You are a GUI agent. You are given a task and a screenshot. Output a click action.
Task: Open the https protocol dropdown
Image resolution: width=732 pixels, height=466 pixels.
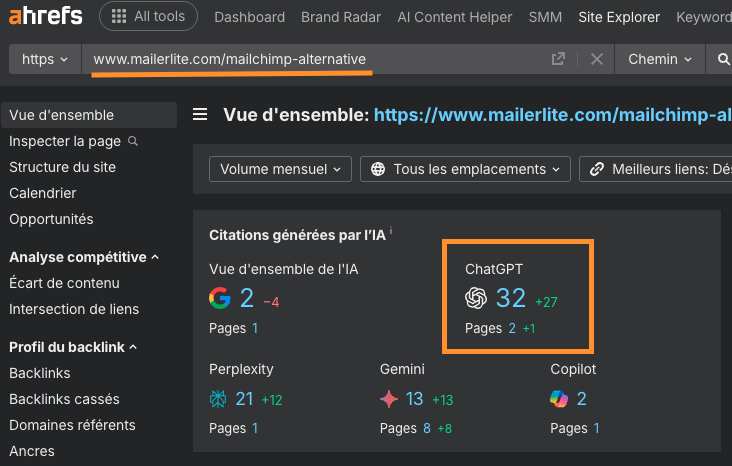[x=45, y=59]
